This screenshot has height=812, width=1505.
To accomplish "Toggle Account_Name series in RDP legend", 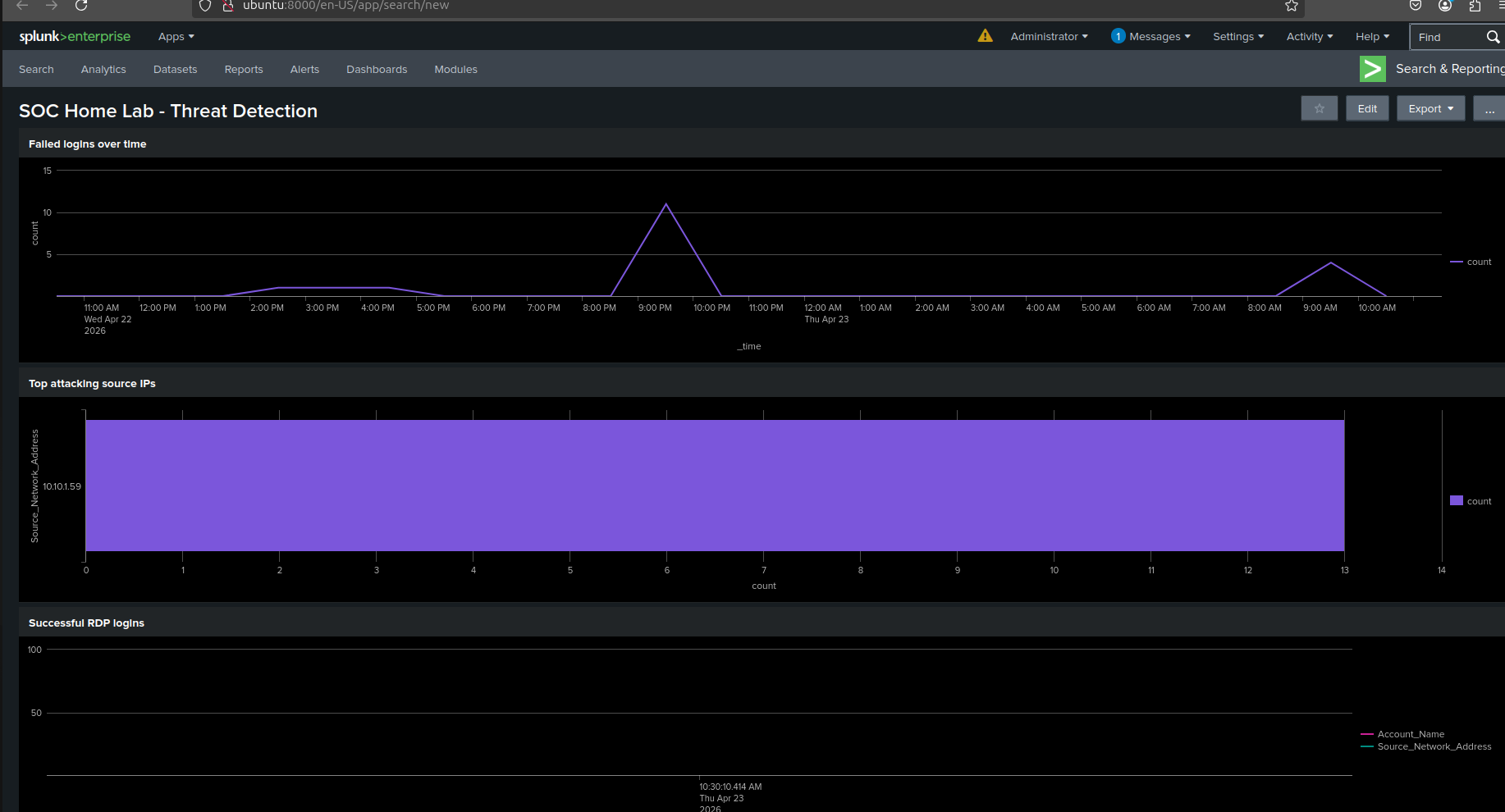I will pos(1410,734).
